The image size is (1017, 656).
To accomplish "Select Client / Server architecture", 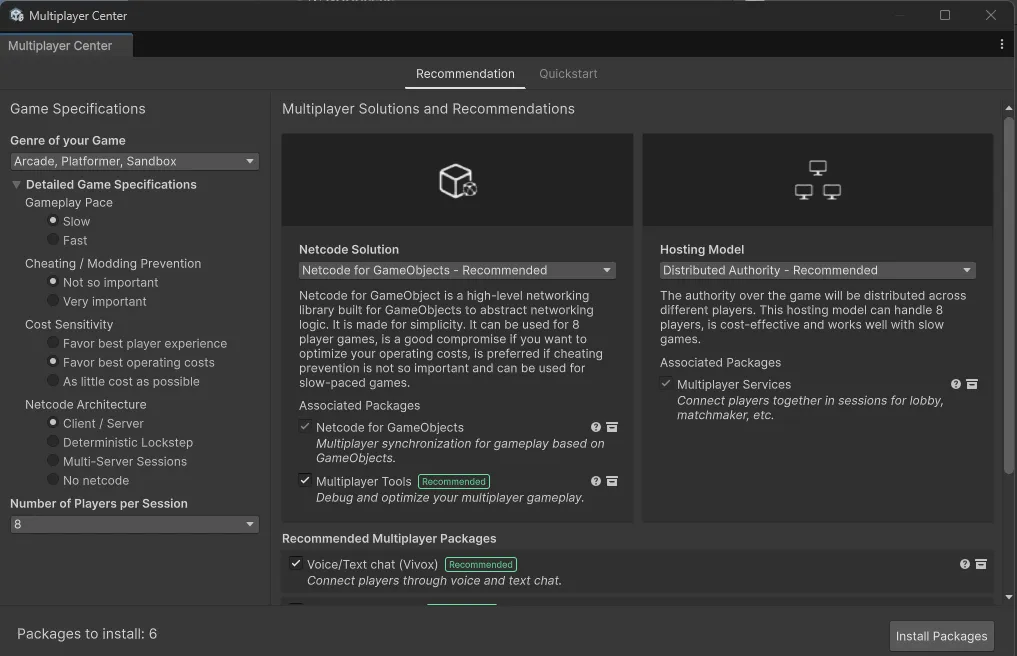I will tap(53, 422).
